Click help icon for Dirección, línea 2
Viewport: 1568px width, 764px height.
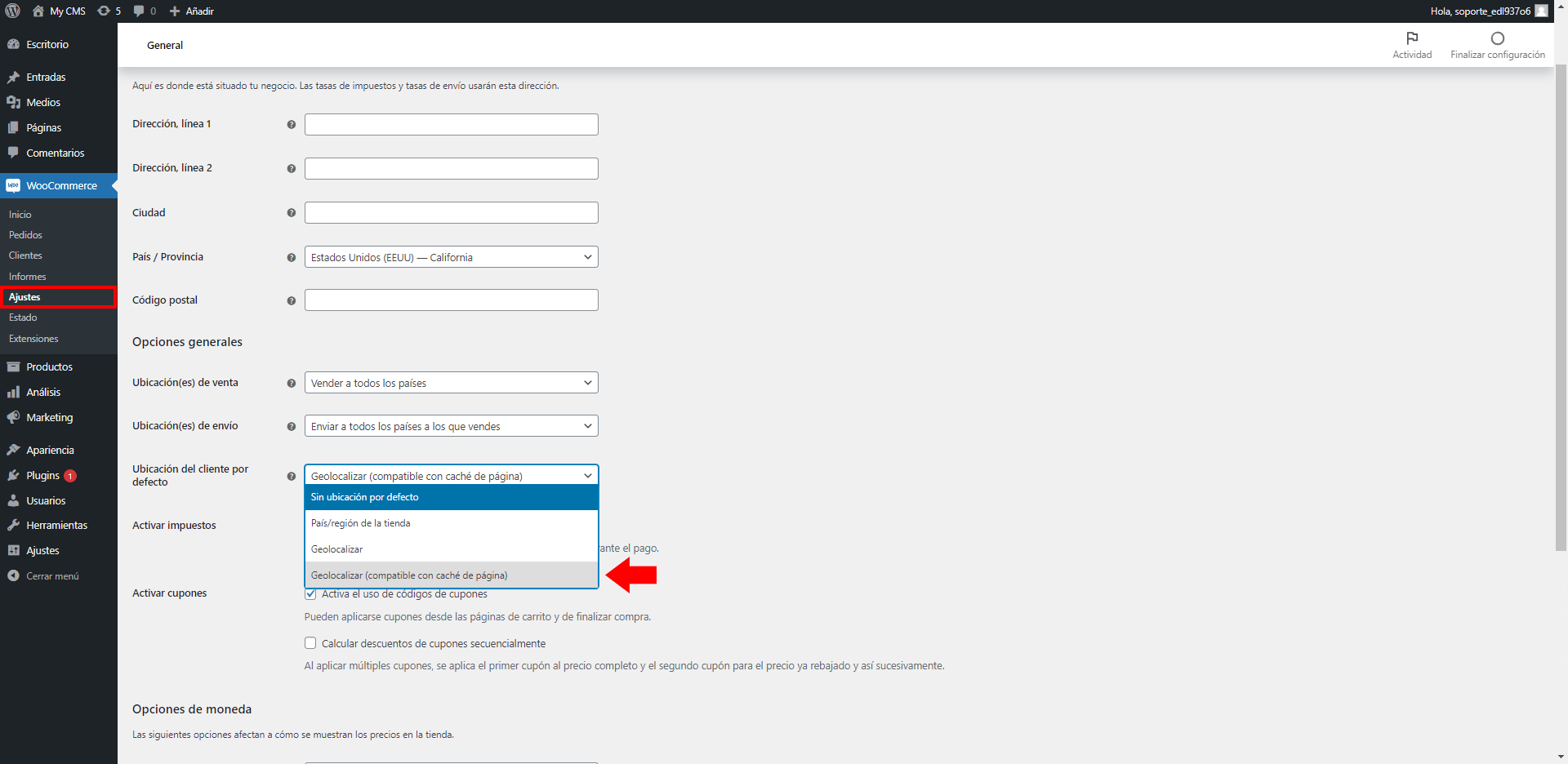291,168
